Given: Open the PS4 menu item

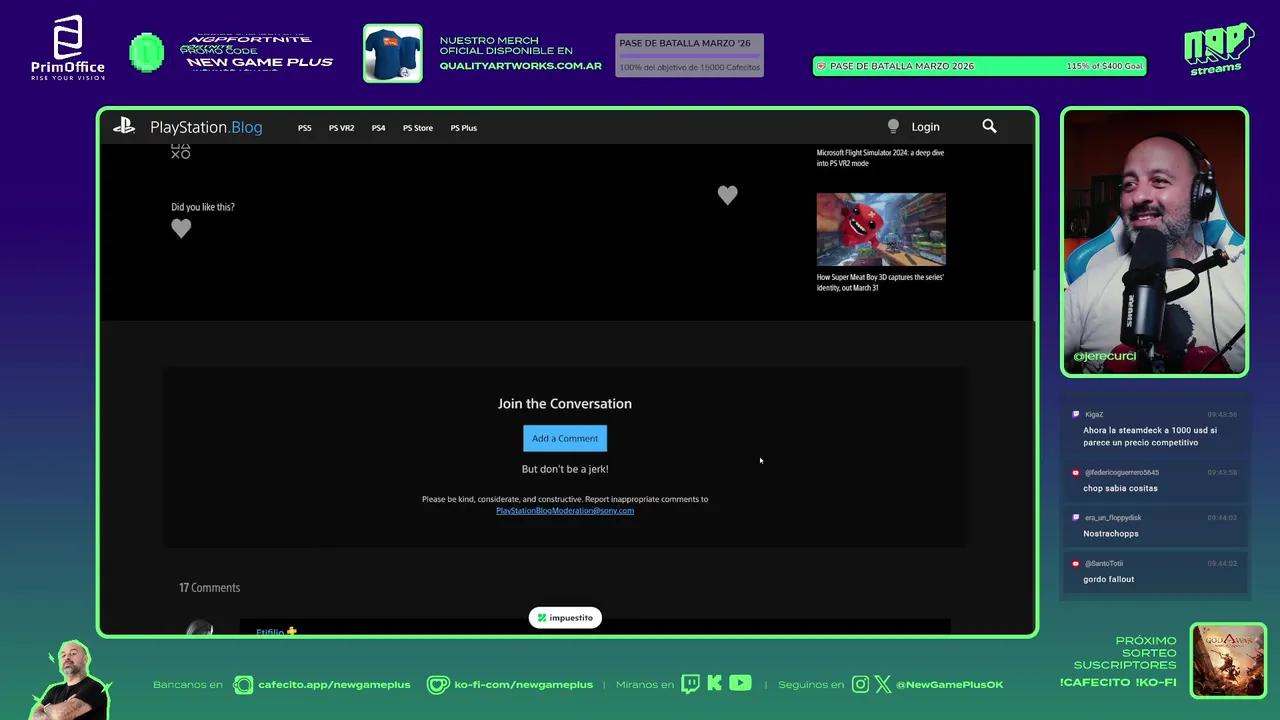Looking at the screenshot, I should tap(378, 128).
